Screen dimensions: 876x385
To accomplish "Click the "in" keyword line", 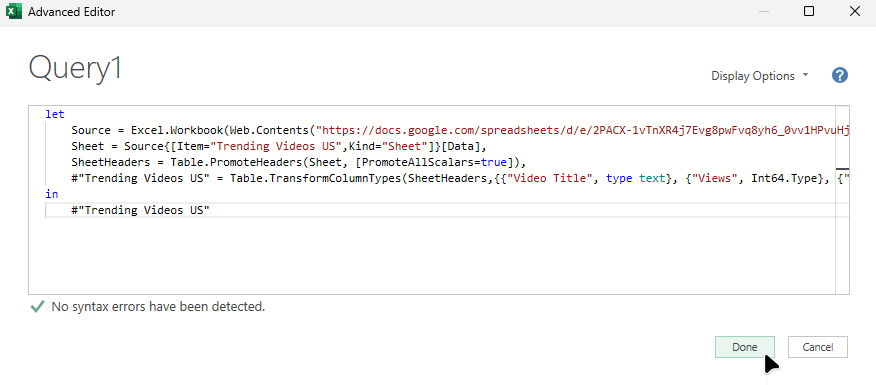I will click(51, 194).
